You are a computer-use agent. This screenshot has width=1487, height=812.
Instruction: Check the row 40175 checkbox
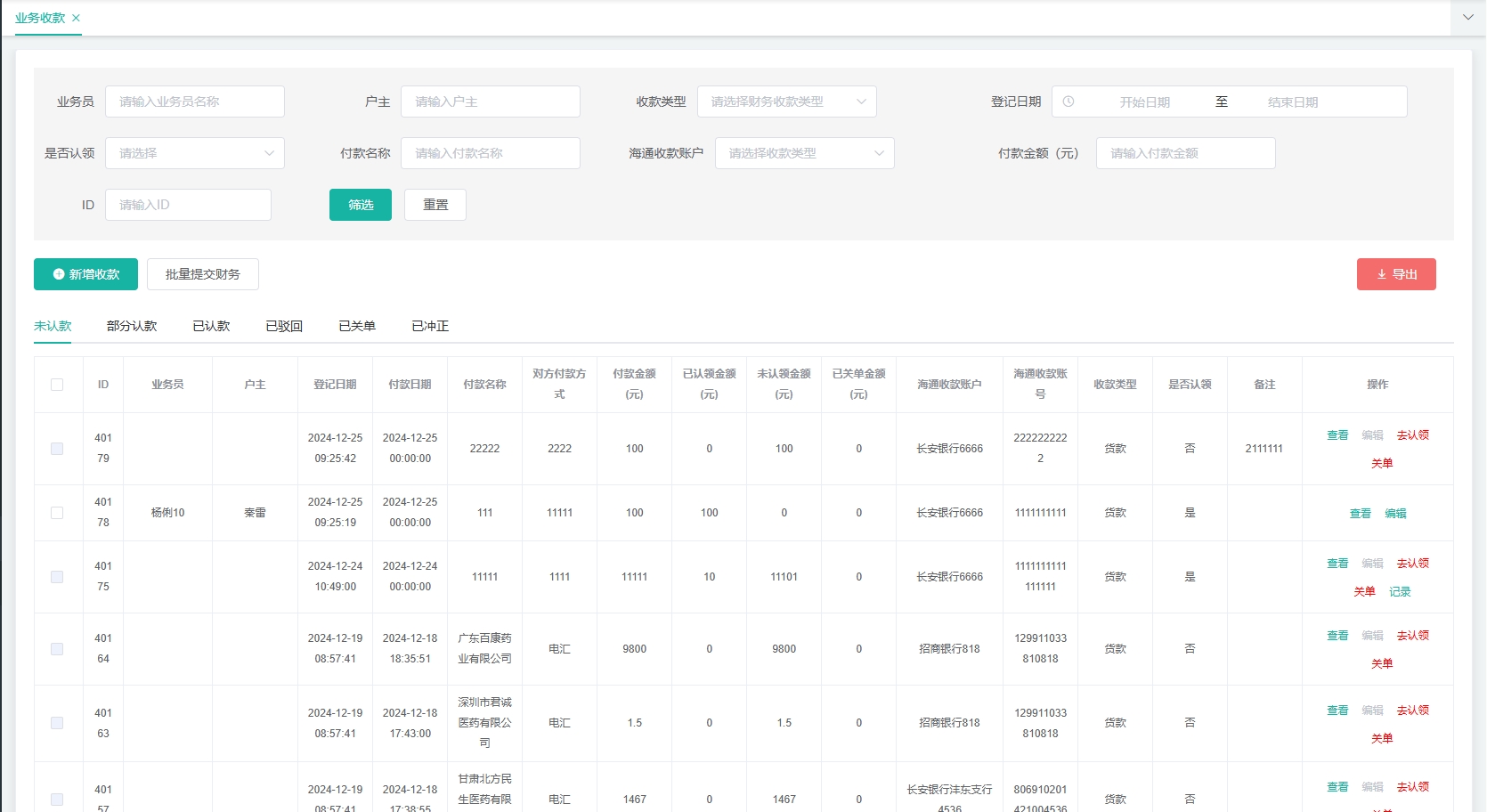(57, 577)
